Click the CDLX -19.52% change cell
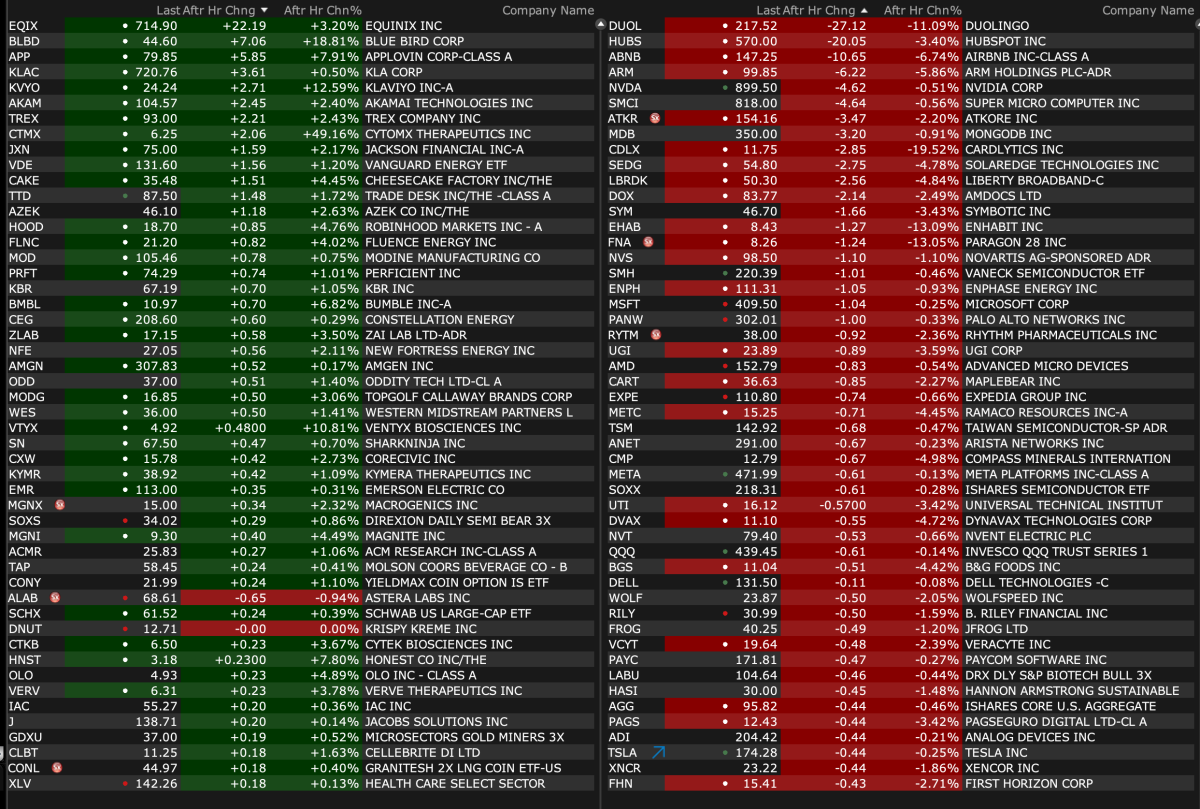The width and height of the screenshot is (1200, 809). tap(928, 149)
